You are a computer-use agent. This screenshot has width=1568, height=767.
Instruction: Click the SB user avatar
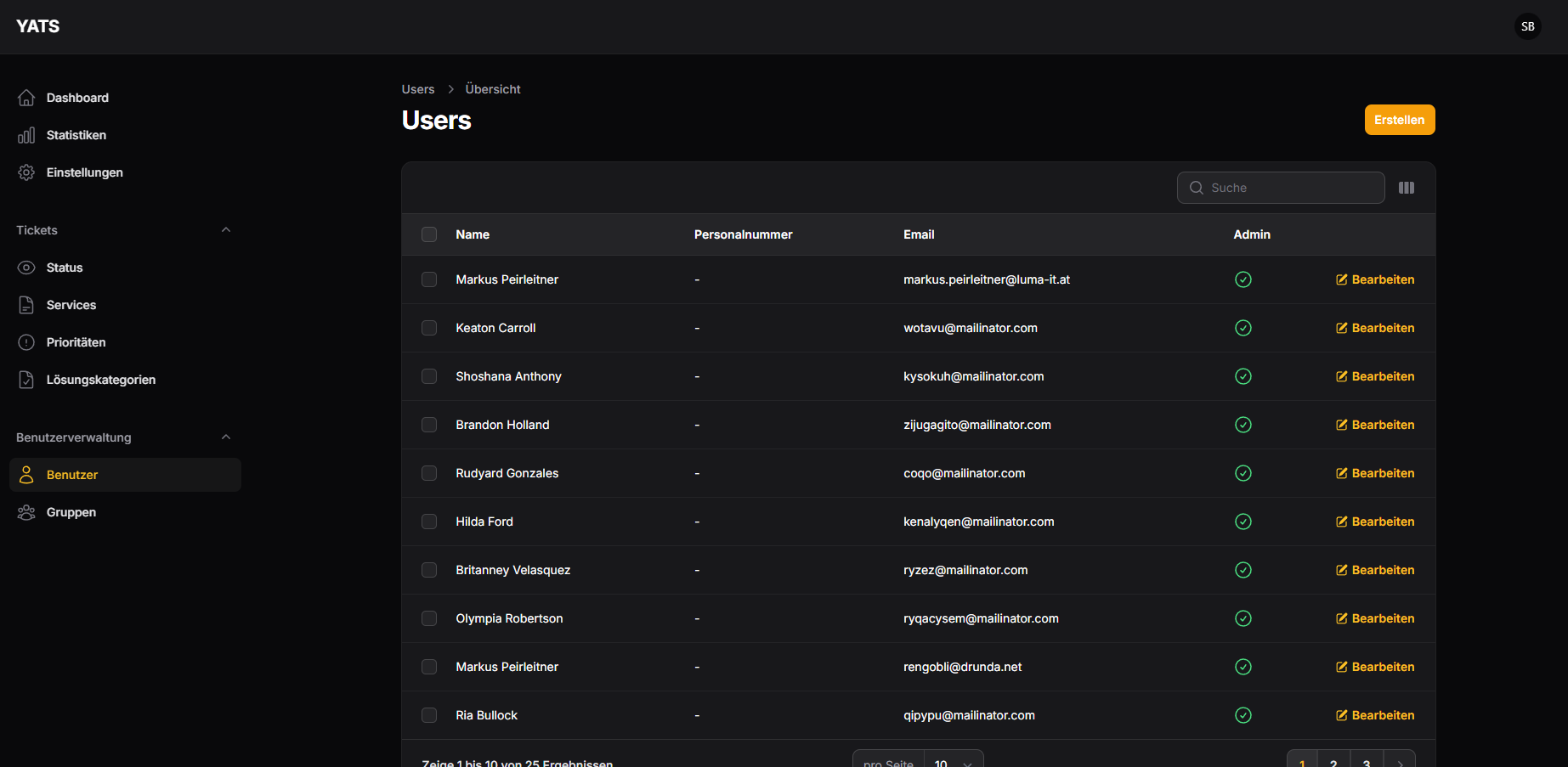pyautogui.click(x=1527, y=26)
